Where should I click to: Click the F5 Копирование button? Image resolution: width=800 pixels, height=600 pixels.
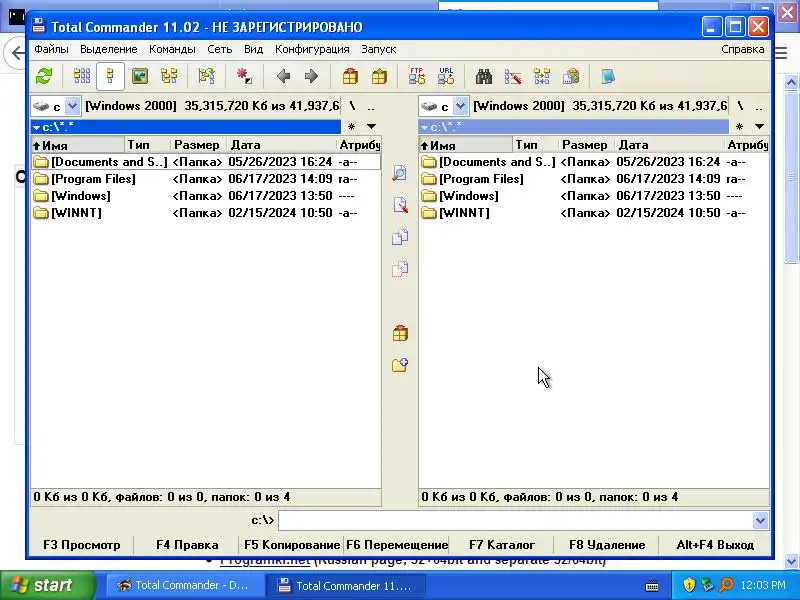point(292,545)
